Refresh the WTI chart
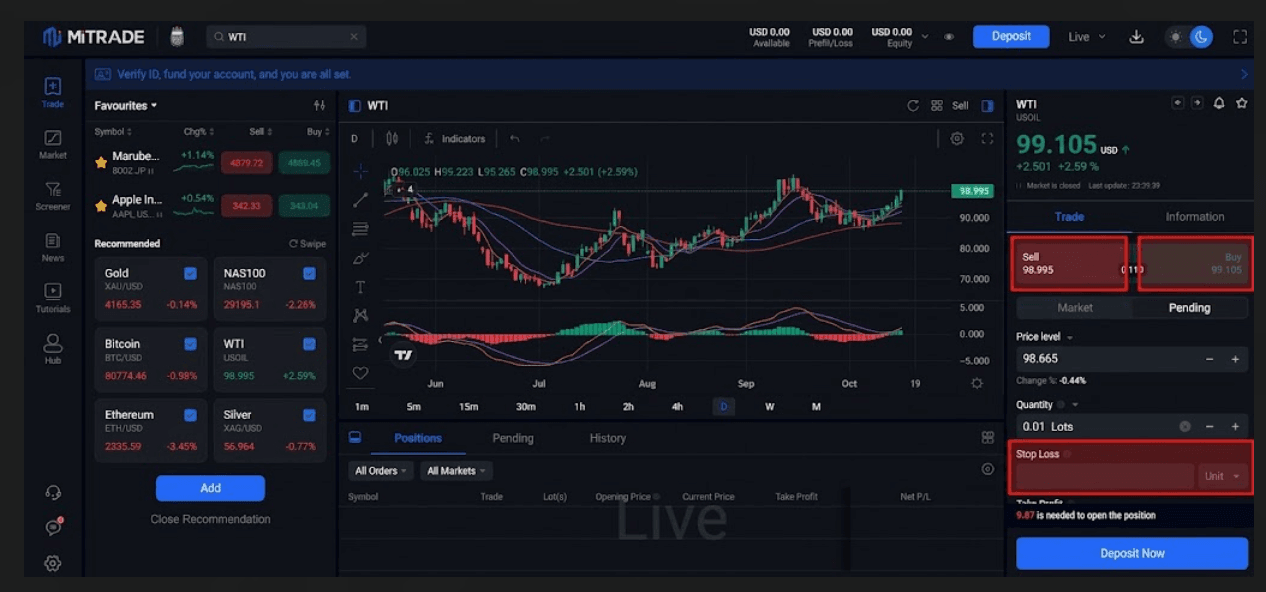 pyautogui.click(x=912, y=106)
